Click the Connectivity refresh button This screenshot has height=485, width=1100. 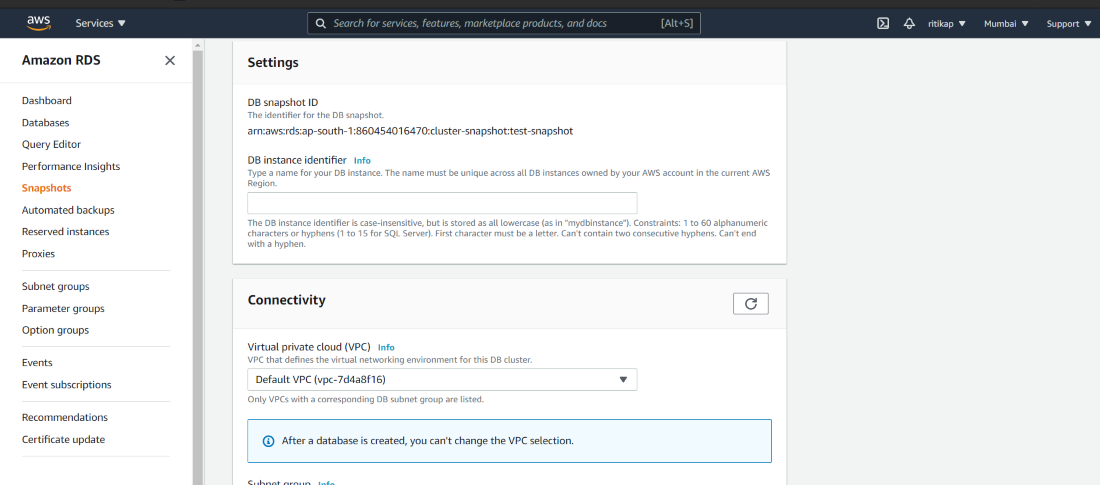(750, 303)
